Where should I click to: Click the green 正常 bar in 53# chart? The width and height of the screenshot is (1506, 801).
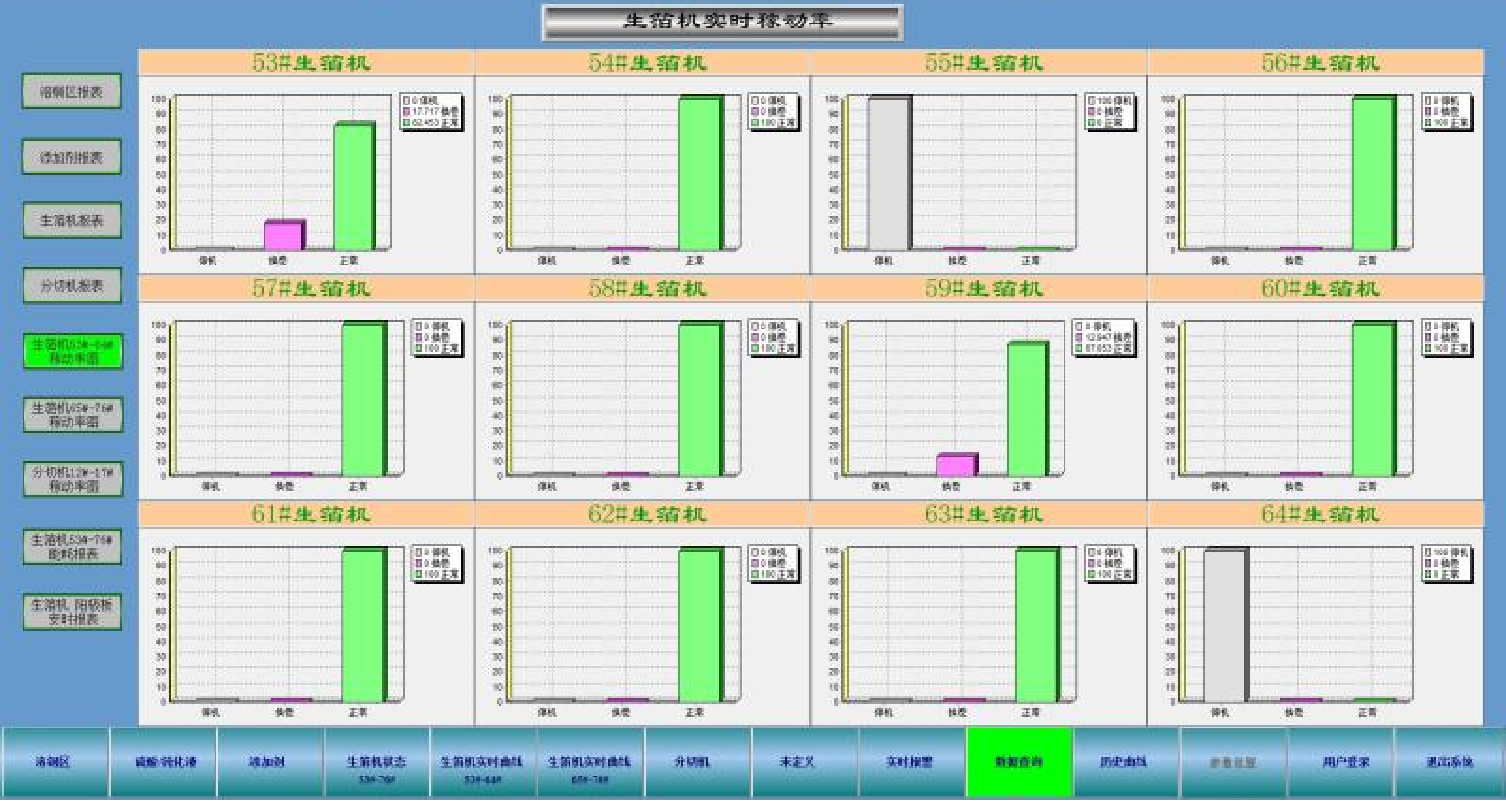[354, 186]
